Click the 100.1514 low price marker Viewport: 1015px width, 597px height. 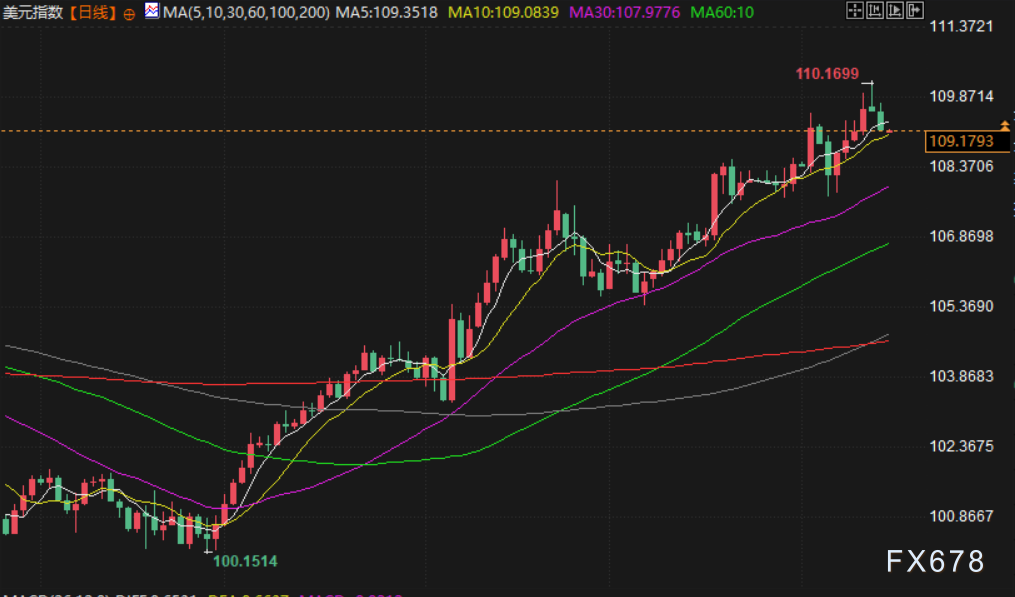(x=245, y=562)
